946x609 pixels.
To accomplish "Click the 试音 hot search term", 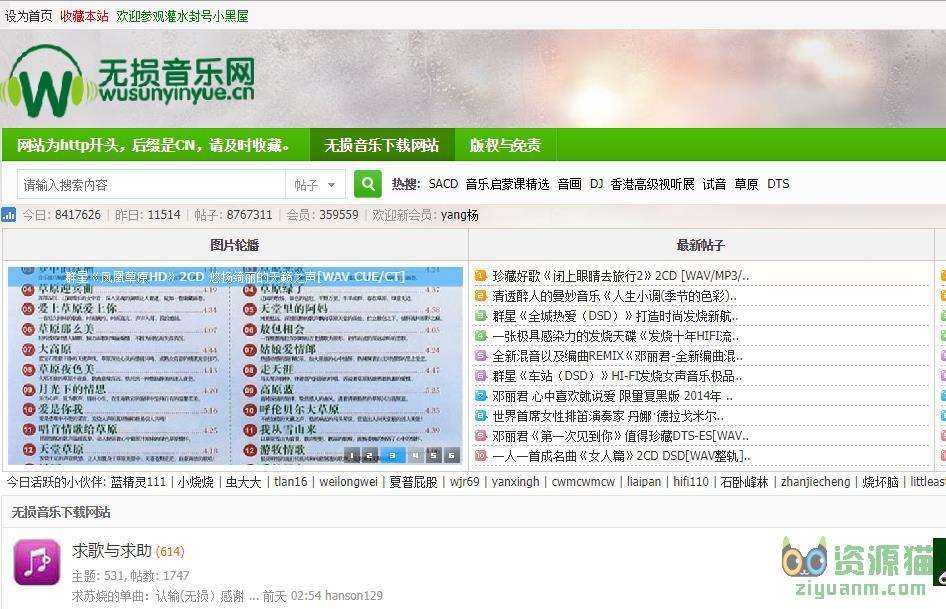I will [714, 184].
